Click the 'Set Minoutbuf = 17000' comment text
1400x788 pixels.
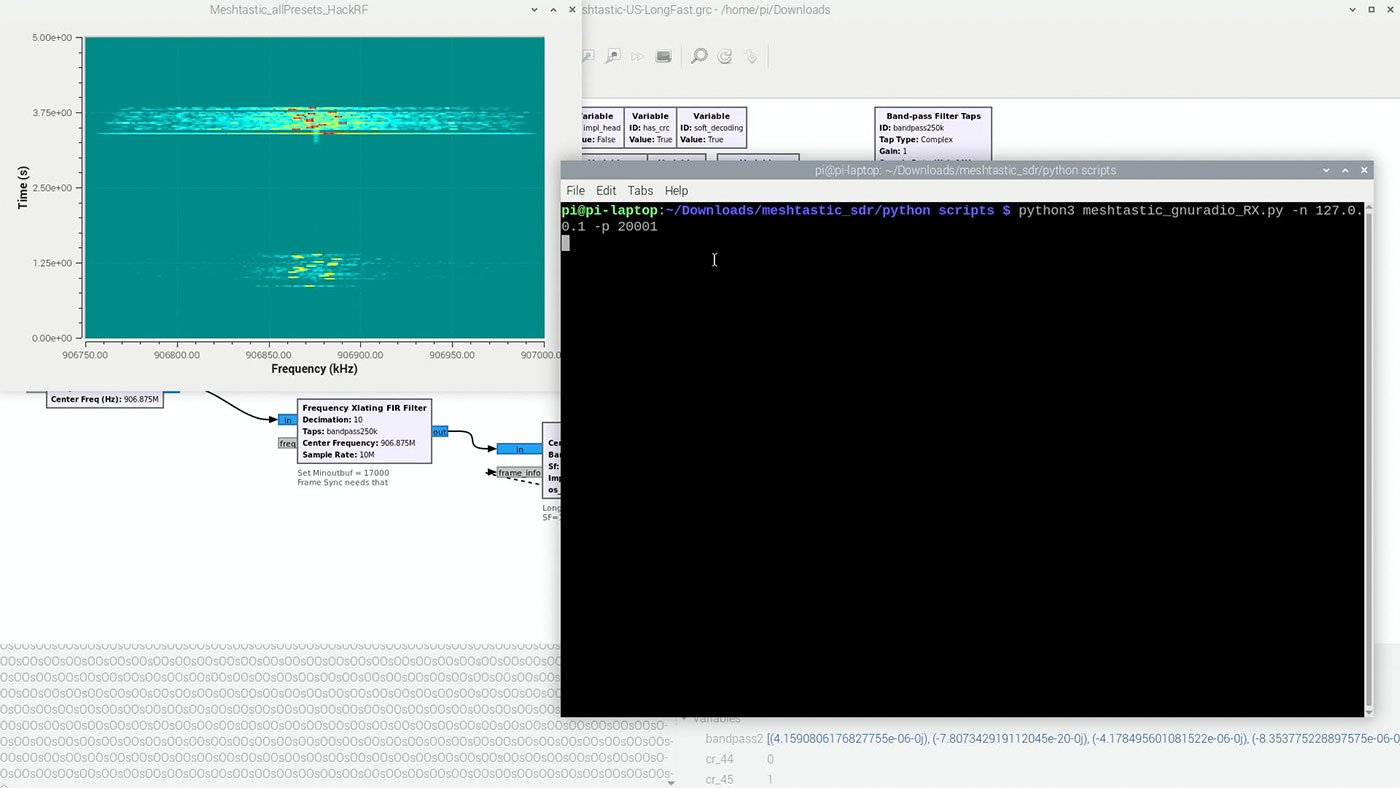(343, 473)
